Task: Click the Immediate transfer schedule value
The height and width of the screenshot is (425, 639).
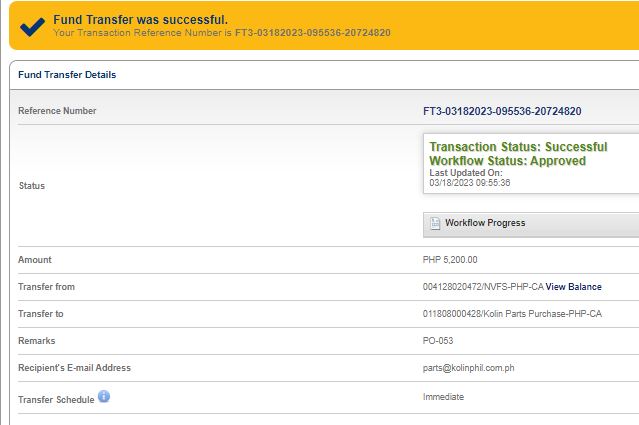Action: click(443, 397)
